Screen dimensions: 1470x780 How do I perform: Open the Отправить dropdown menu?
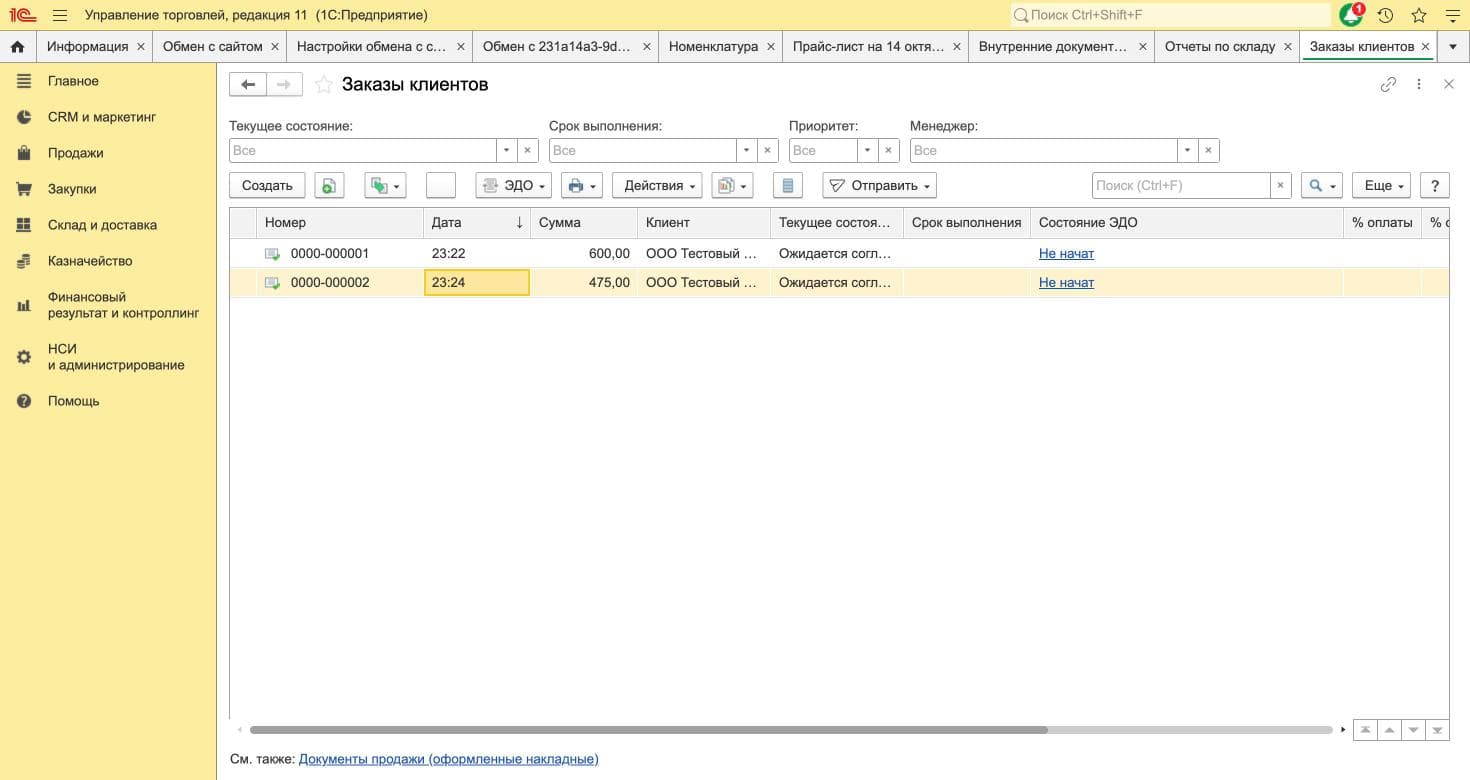pyautogui.click(x=880, y=185)
